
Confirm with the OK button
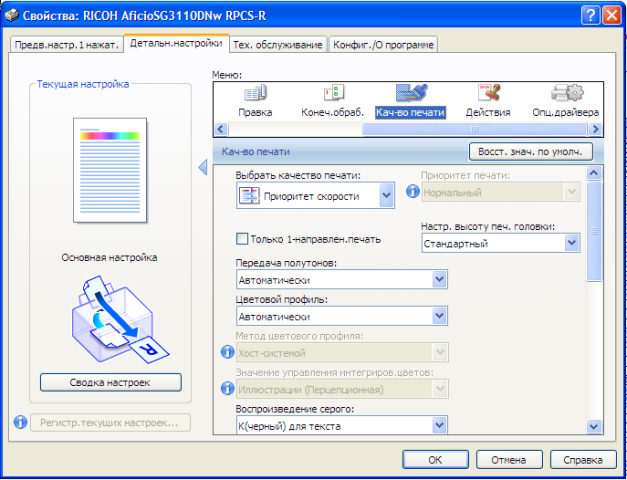click(435, 460)
